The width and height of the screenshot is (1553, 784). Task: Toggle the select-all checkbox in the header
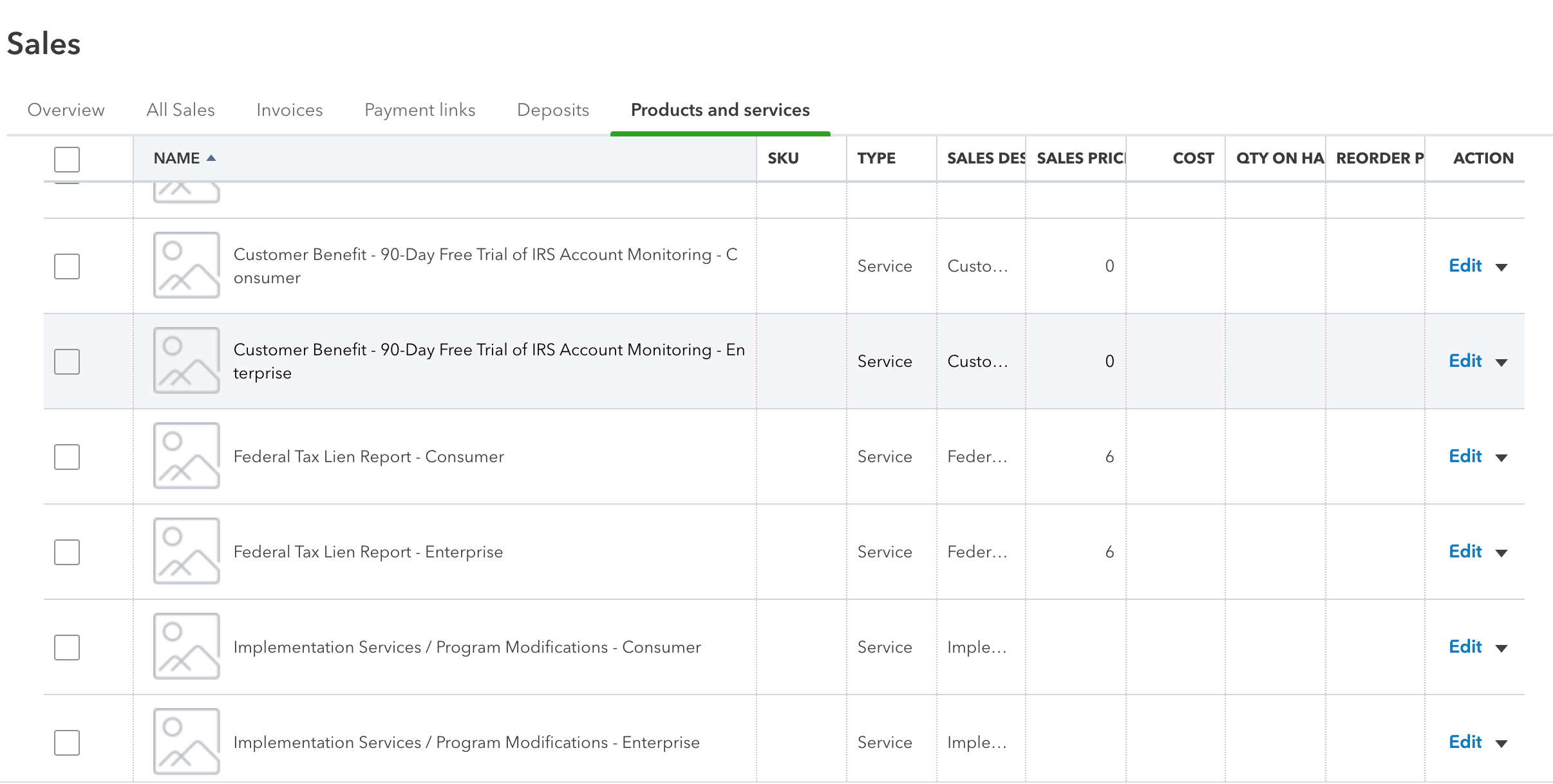(67, 159)
